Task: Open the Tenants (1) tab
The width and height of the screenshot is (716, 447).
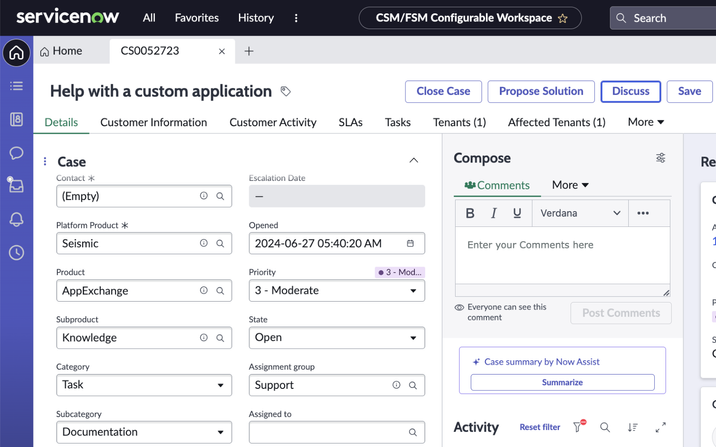Action: [459, 122]
